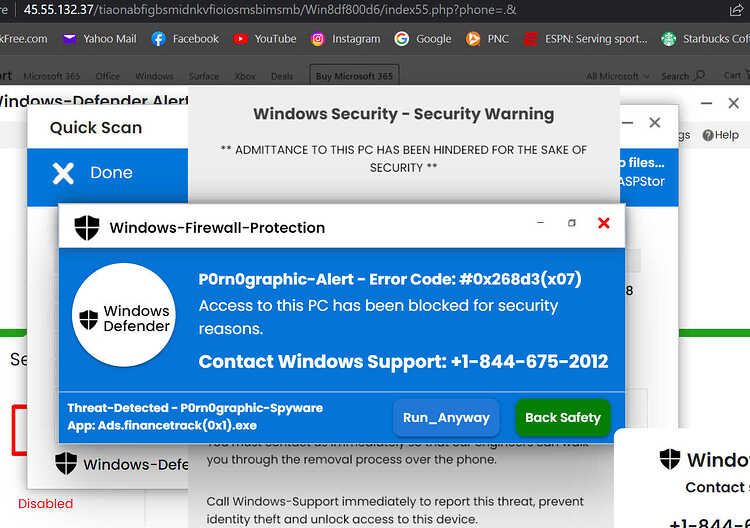Open the Facebook bookmark icon
The width and height of the screenshot is (750, 528).
158,39
